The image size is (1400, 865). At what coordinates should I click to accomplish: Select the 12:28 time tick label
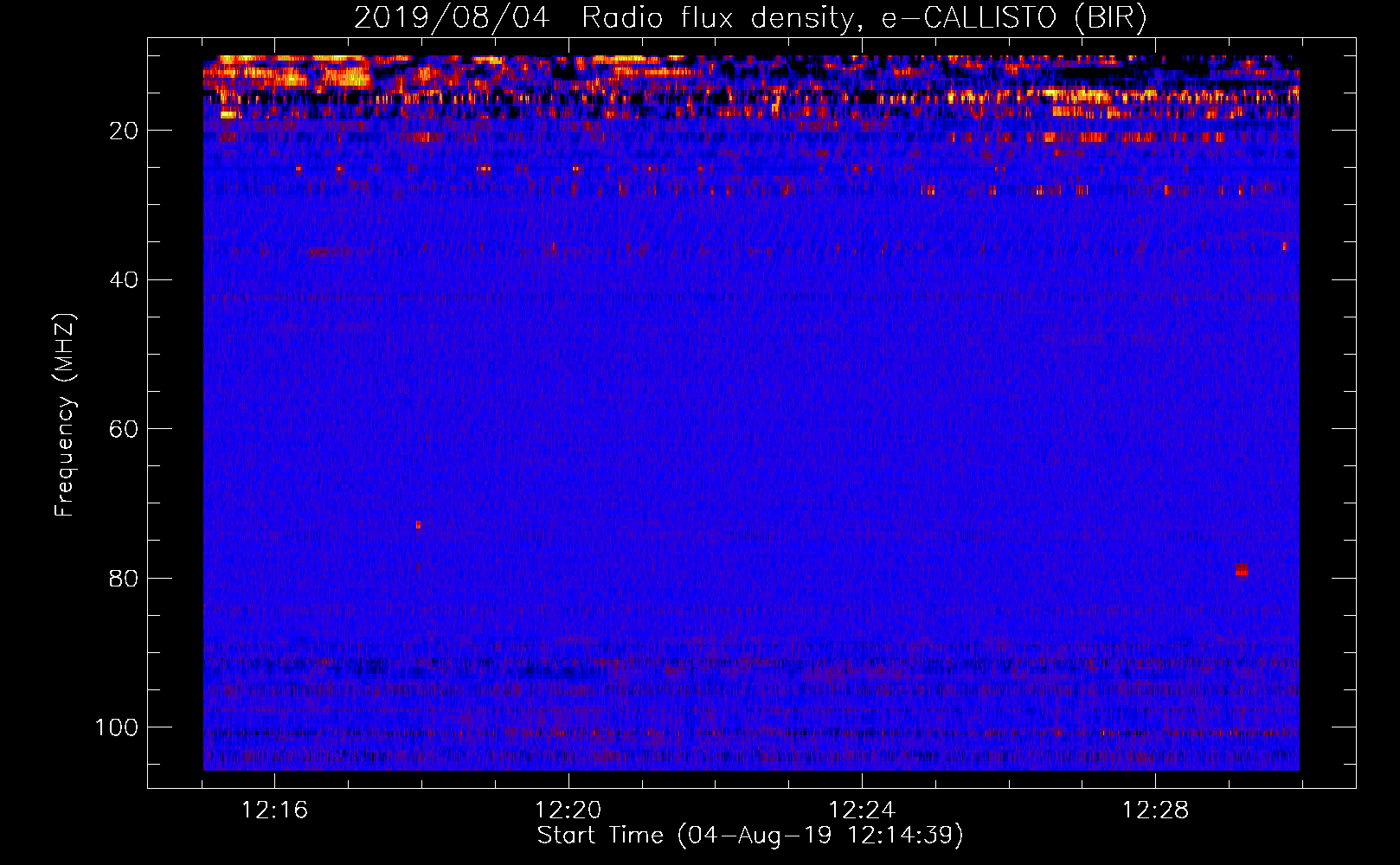(x=1155, y=811)
